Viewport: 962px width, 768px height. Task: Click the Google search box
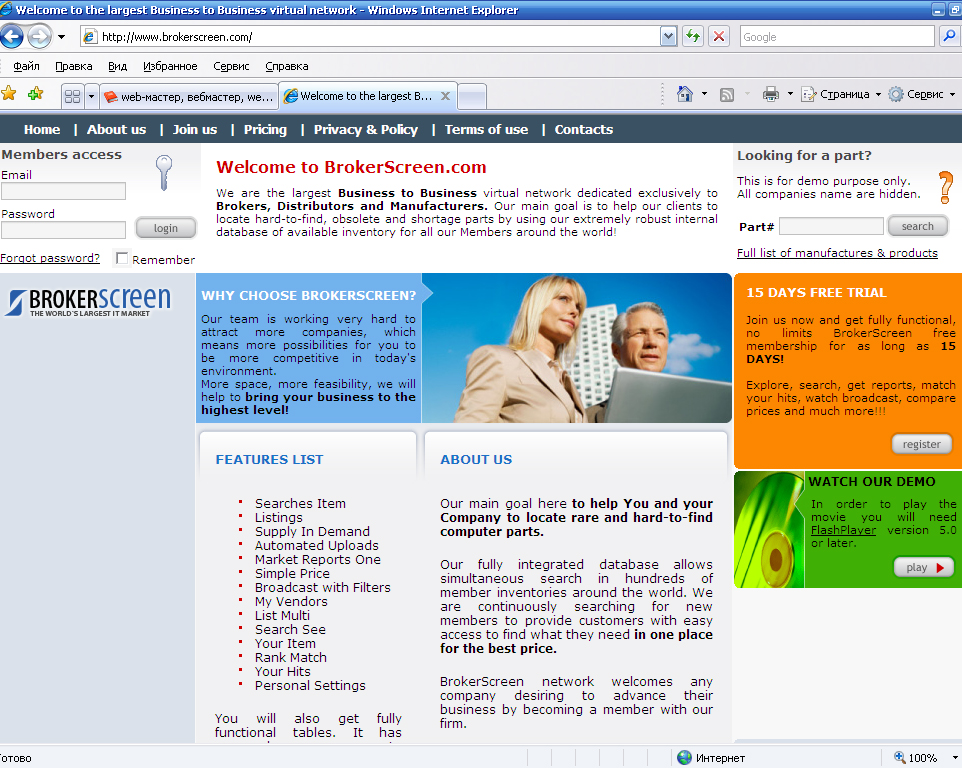click(x=837, y=37)
